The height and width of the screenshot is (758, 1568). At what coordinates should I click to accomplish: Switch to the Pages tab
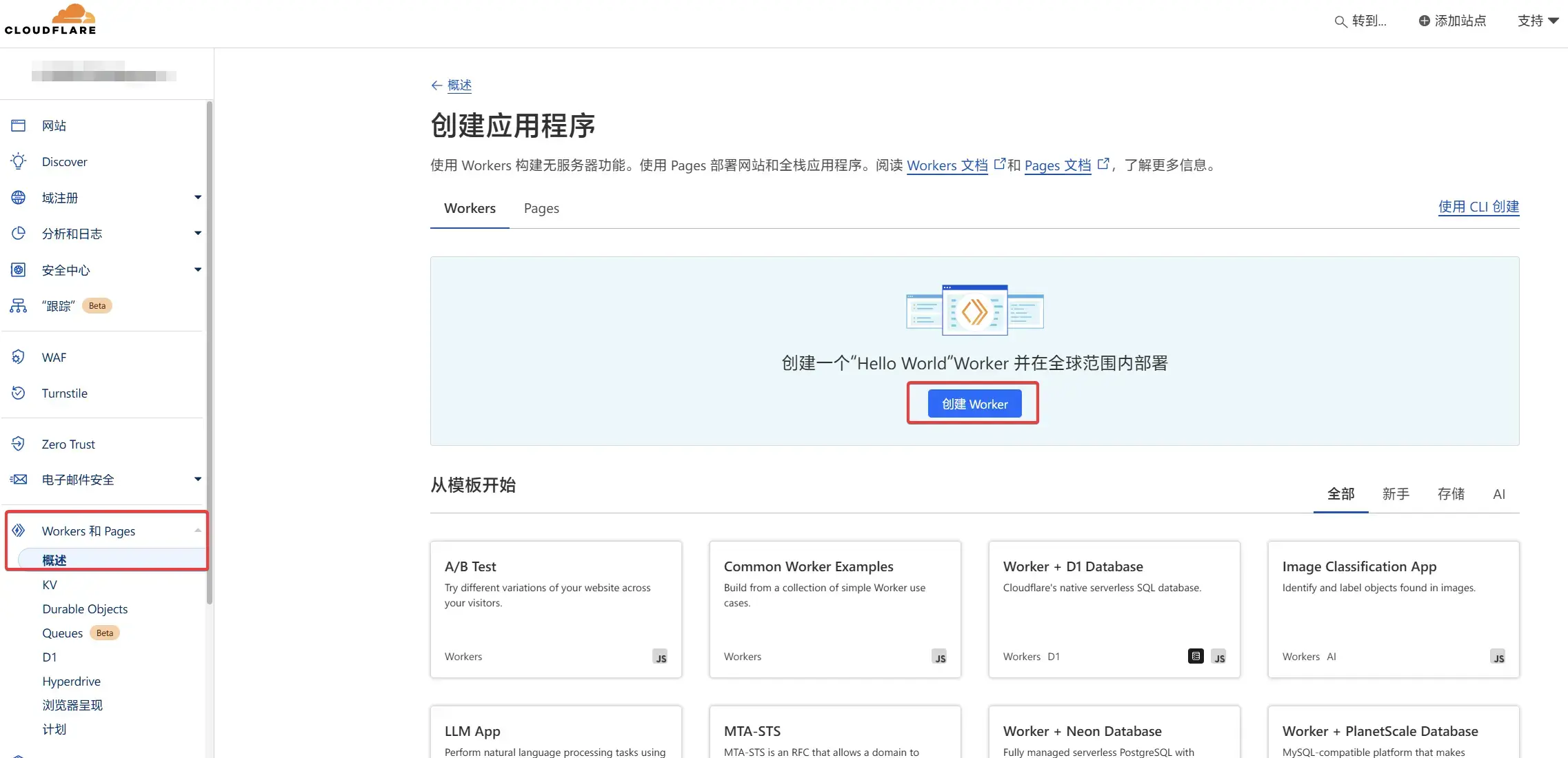pos(541,208)
